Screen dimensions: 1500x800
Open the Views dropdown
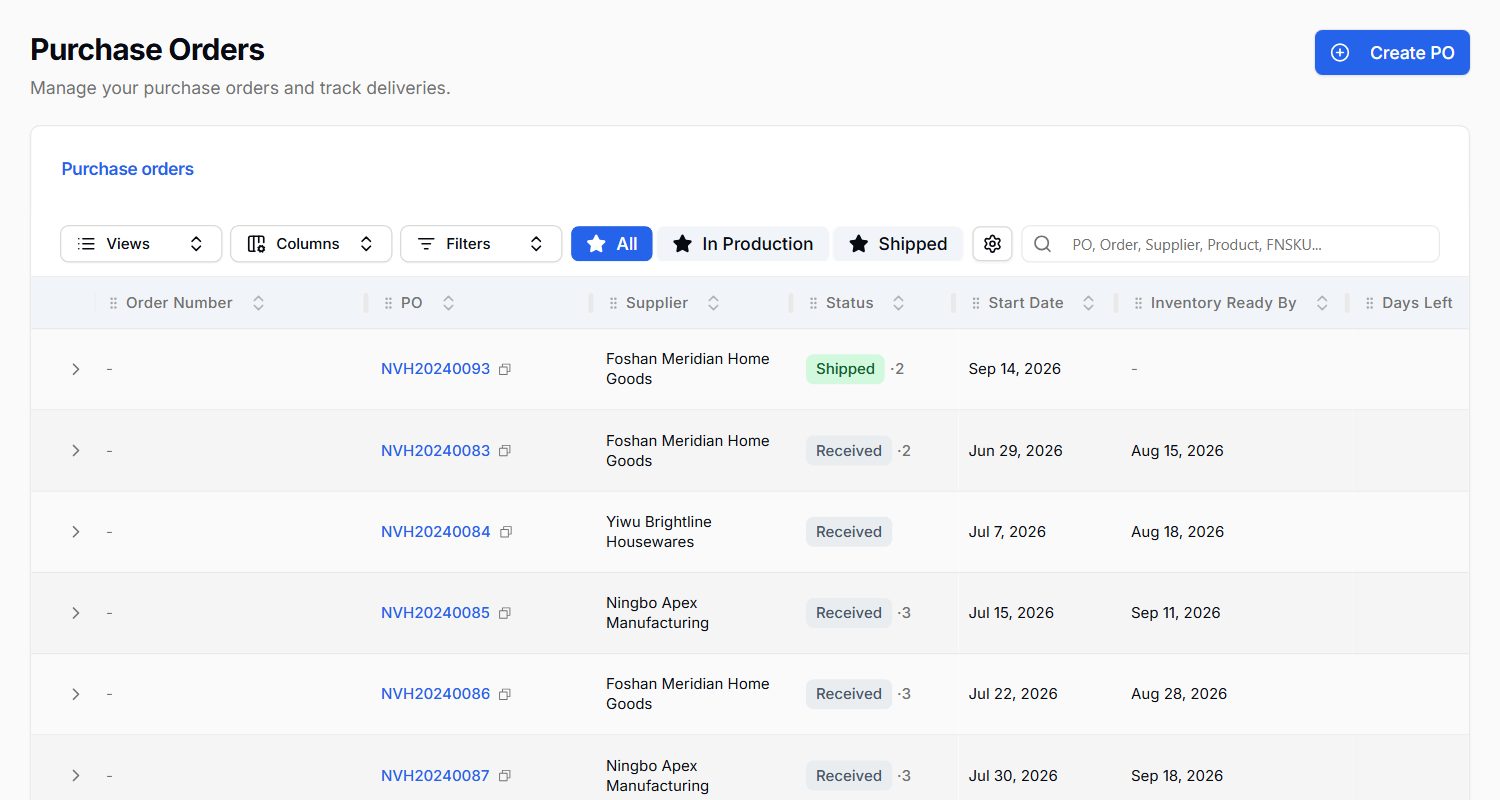click(x=141, y=244)
